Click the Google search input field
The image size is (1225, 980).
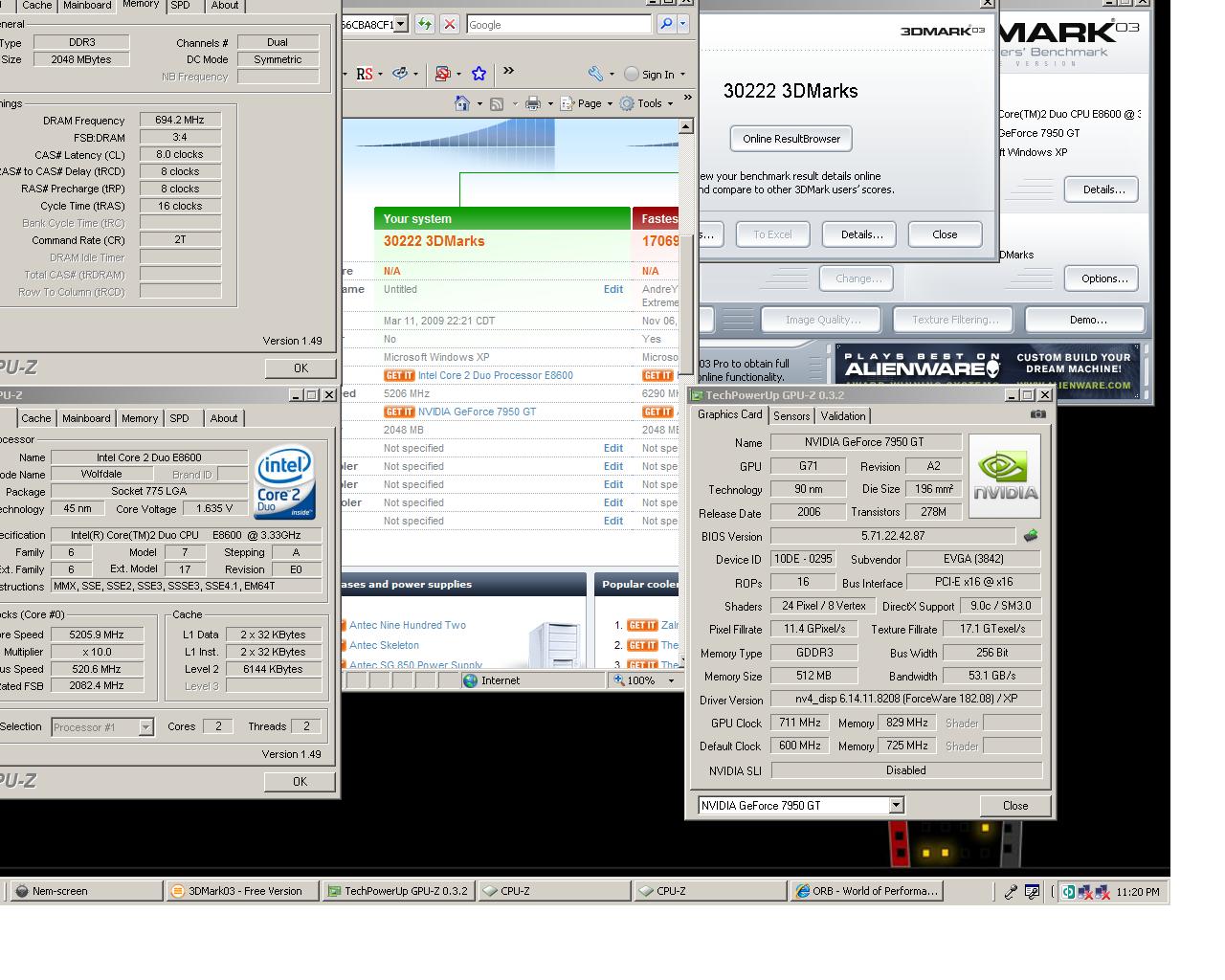click(559, 25)
